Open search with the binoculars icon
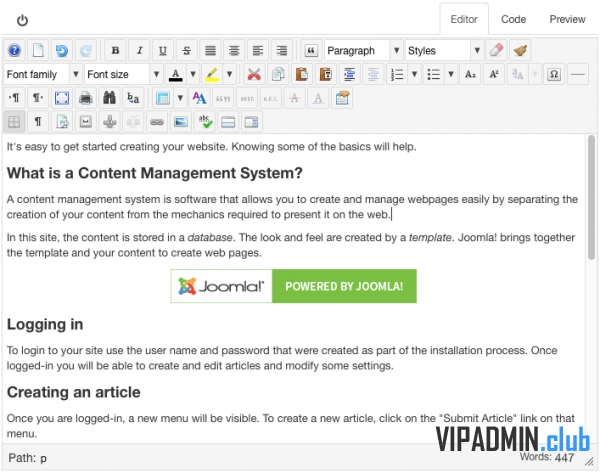 pyautogui.click(x=109, y=98)
